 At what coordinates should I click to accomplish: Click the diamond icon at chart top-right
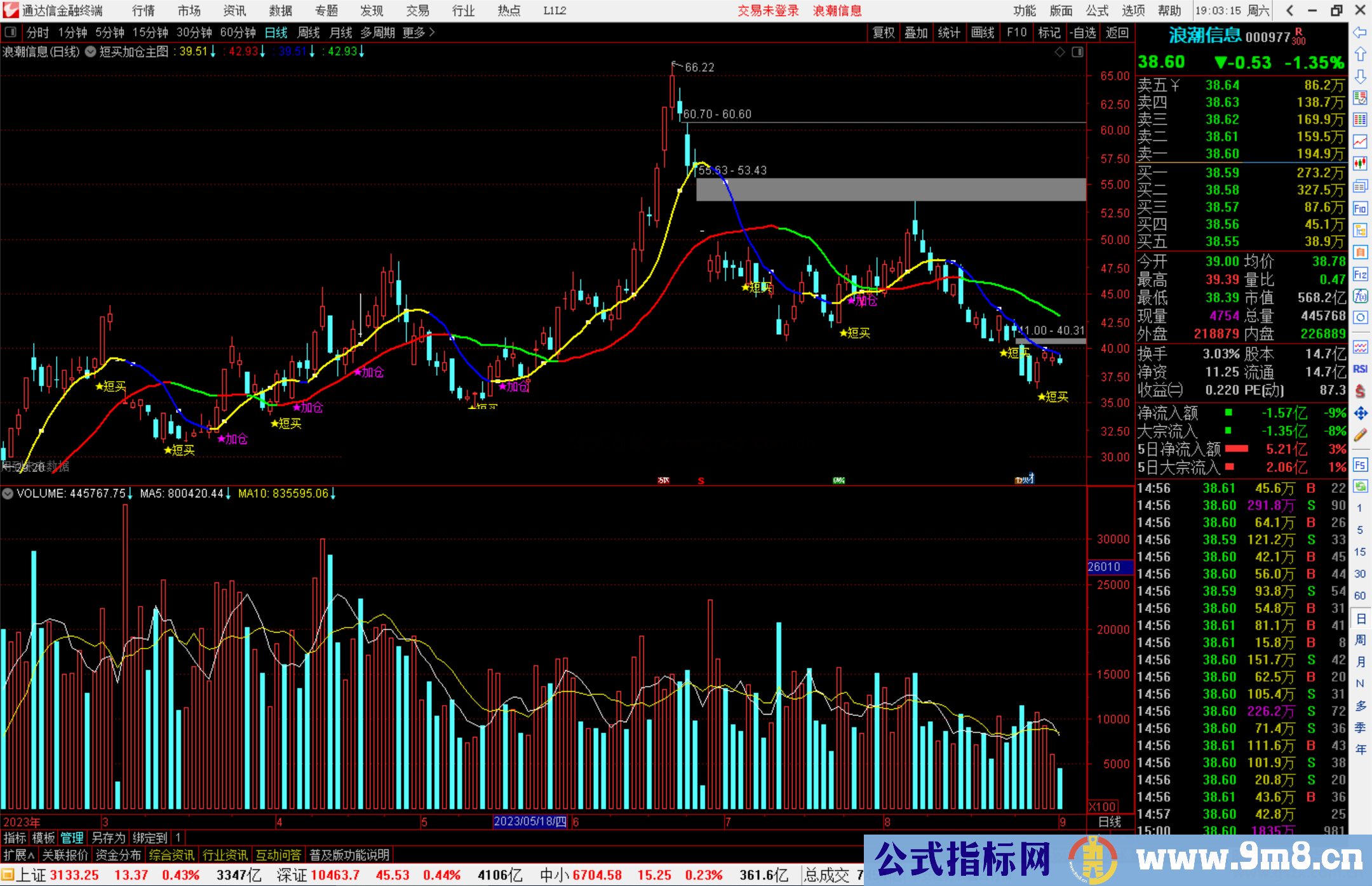coord(1059,52)
